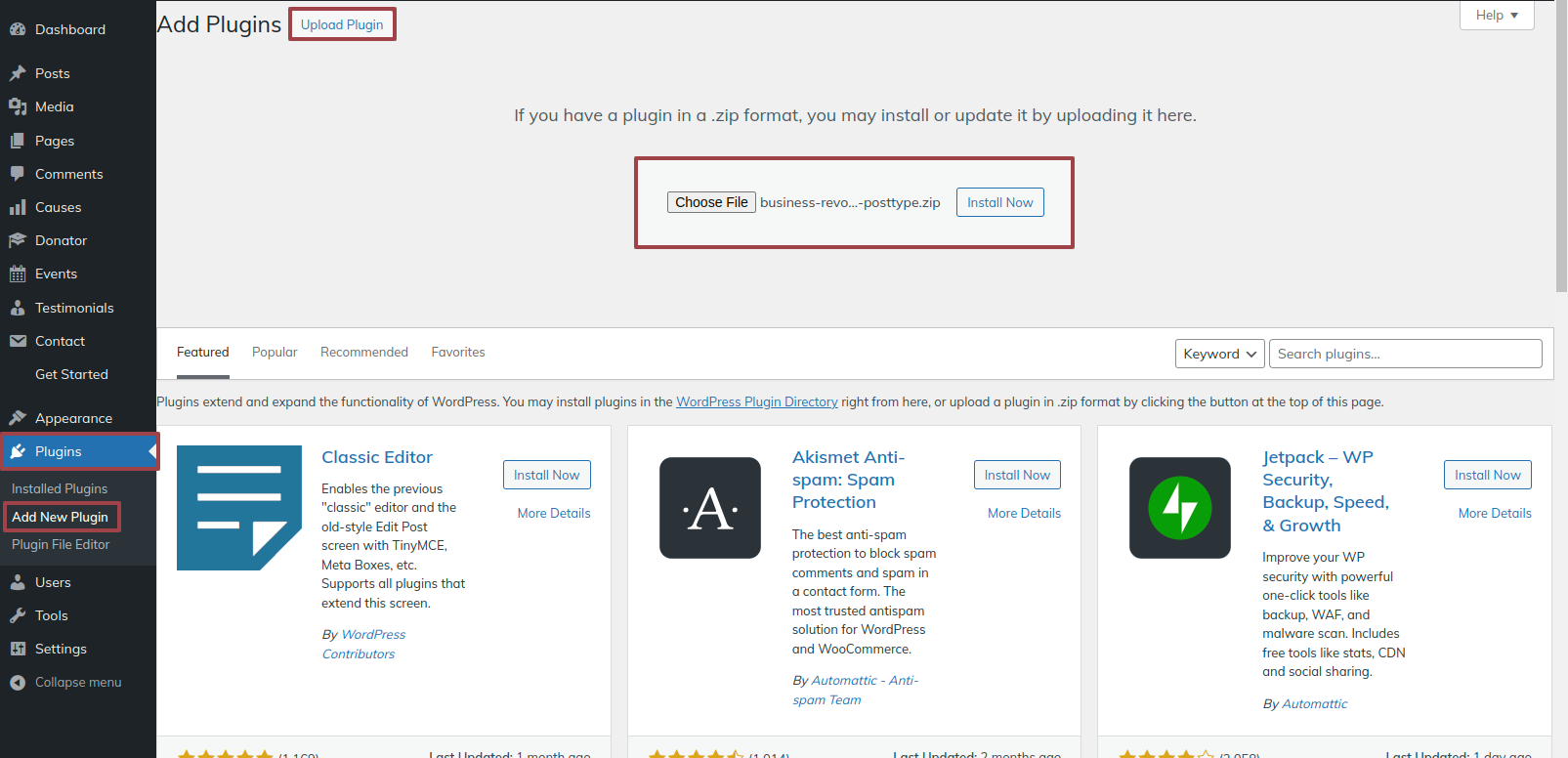
Task: Click the Classic Editor plugin thumbnail
Action: coord(239,508)
